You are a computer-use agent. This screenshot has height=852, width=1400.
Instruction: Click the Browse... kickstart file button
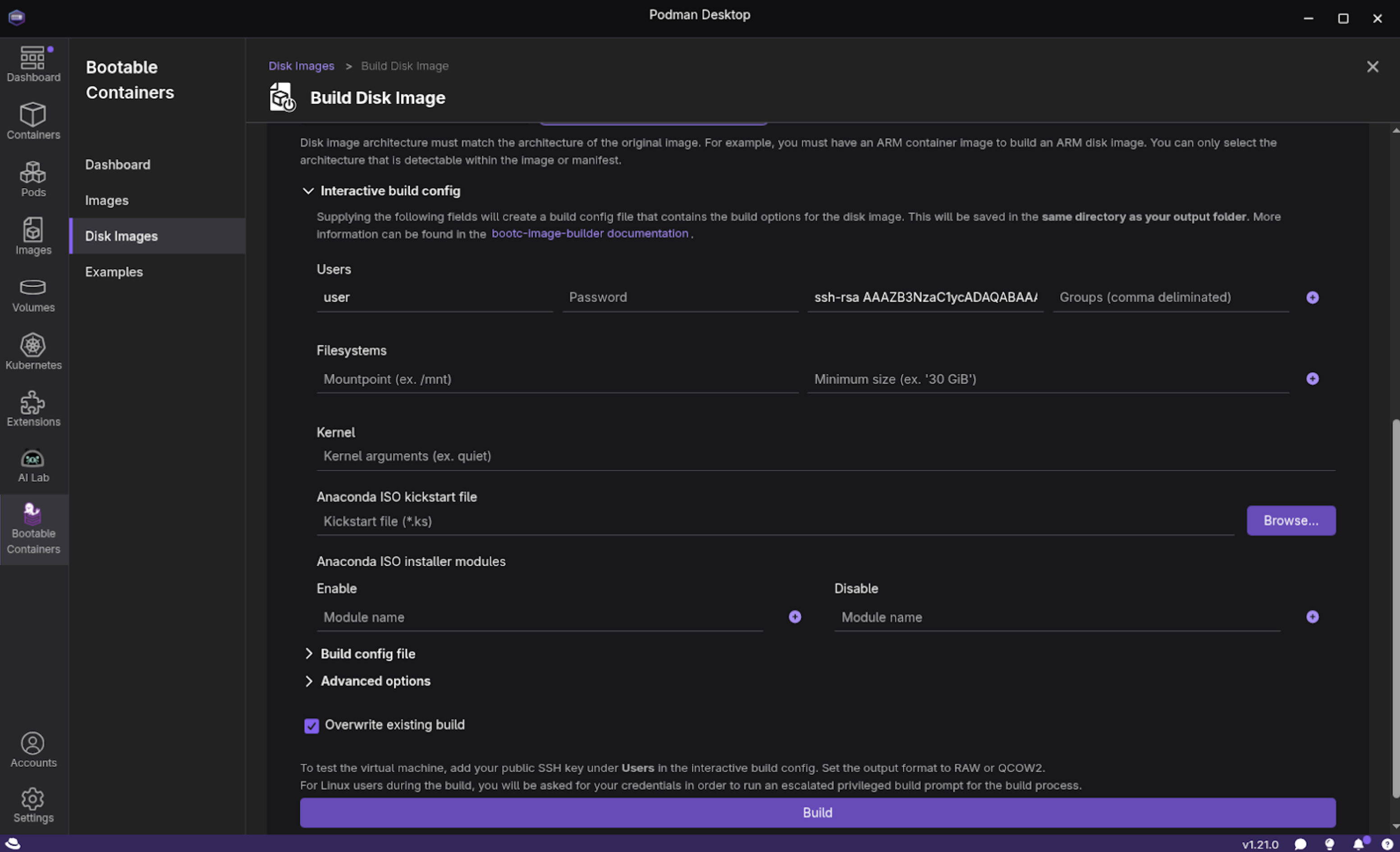pos(1290,521)
